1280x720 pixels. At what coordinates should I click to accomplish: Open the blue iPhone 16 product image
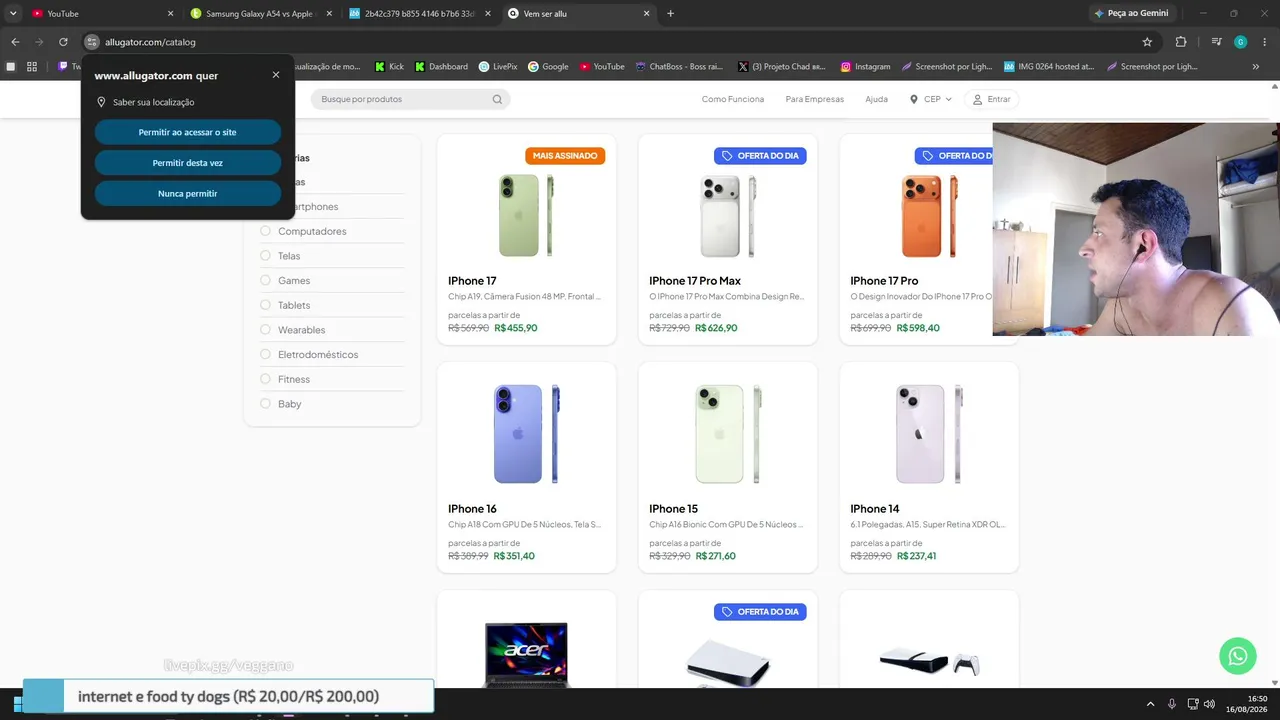526,434
